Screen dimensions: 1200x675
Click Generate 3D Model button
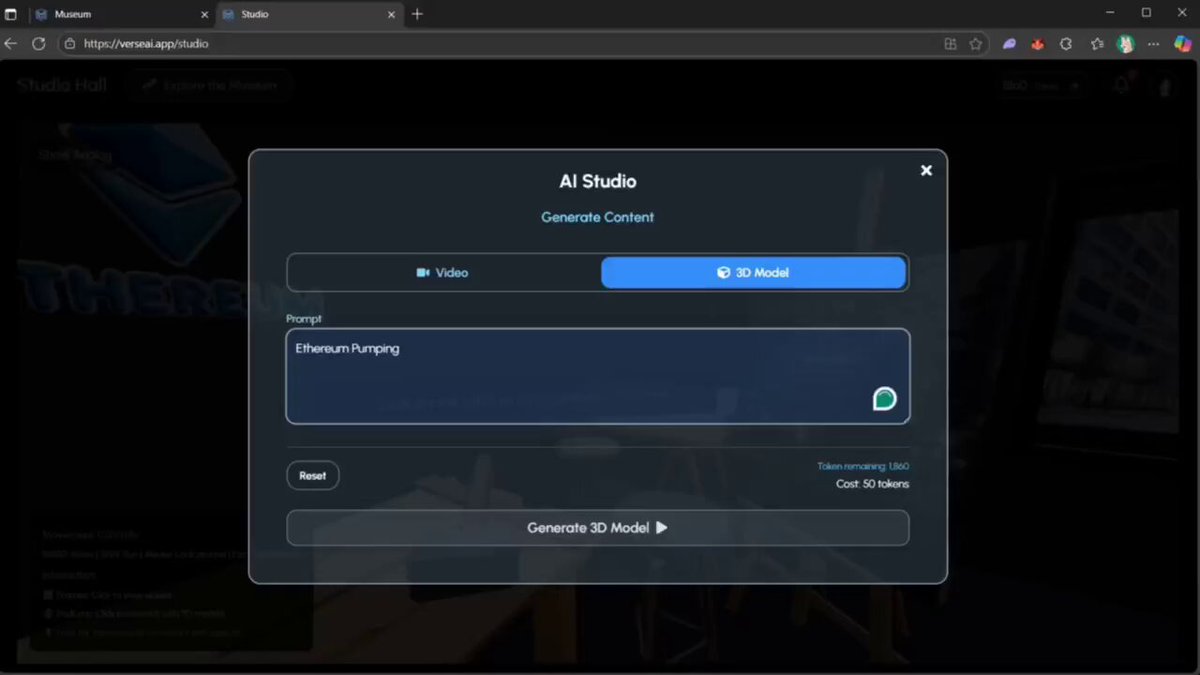coord(597,528)
